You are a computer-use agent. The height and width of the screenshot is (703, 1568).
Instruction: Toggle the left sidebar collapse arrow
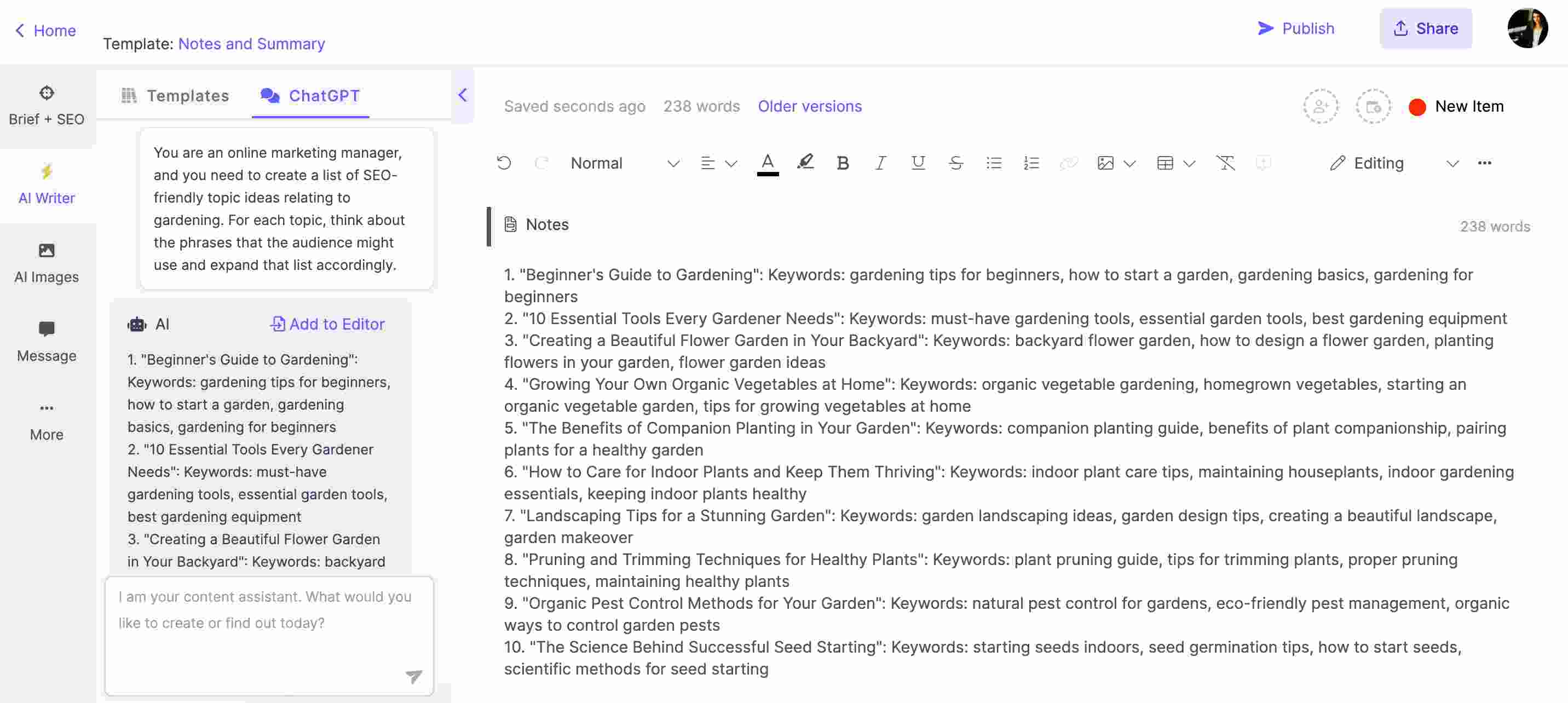point(461,95)
